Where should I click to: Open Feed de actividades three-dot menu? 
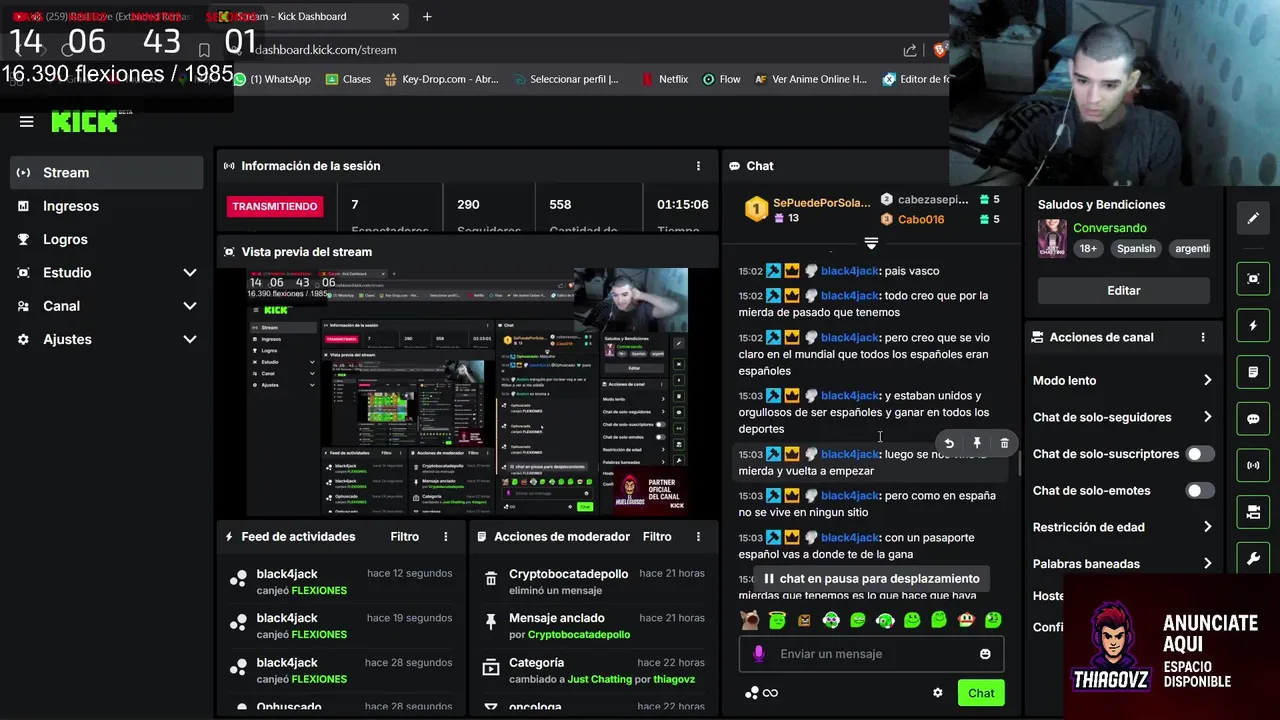(x=446, y=537)
